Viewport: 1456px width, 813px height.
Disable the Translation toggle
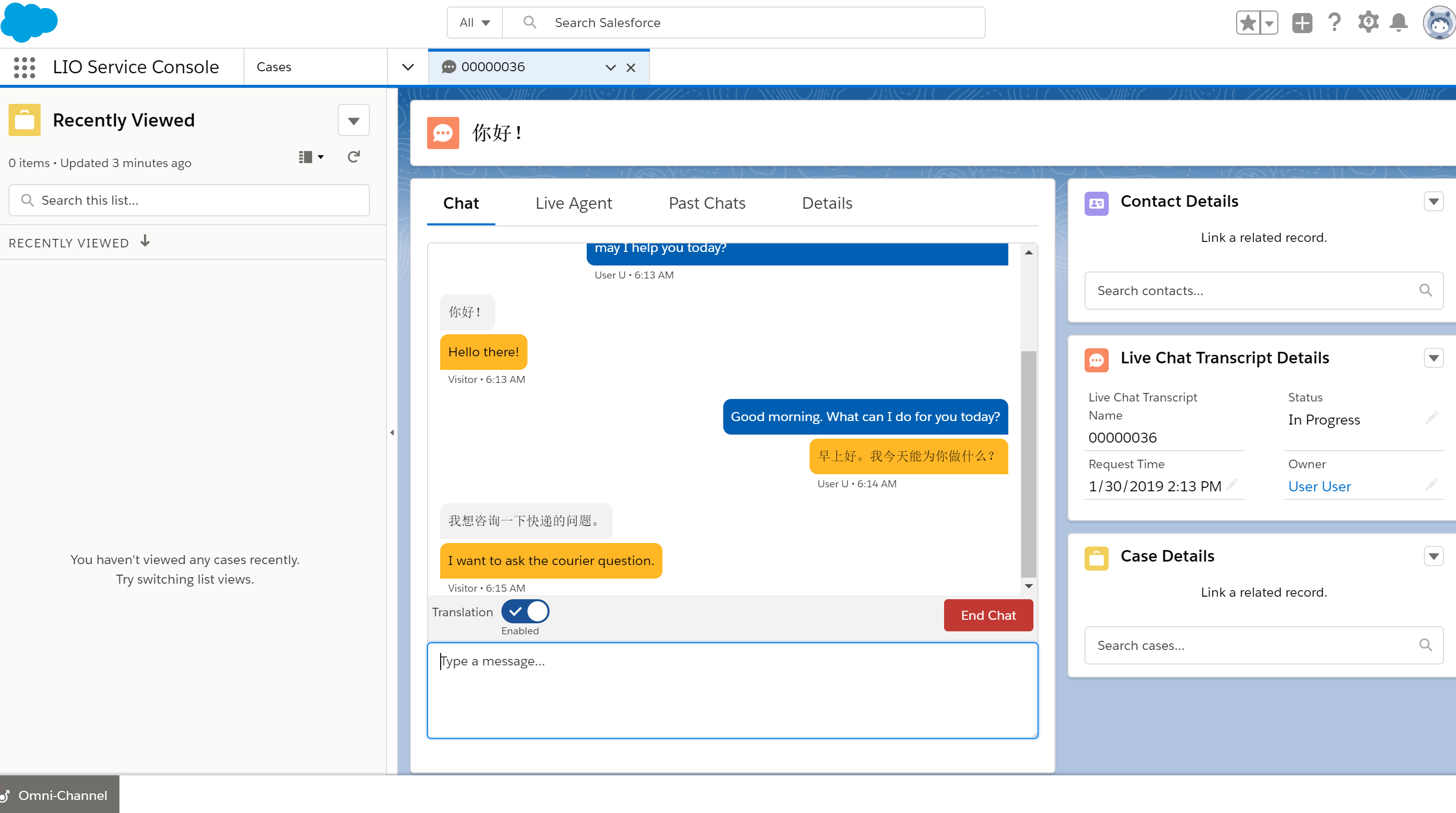[x=525, y=611]
